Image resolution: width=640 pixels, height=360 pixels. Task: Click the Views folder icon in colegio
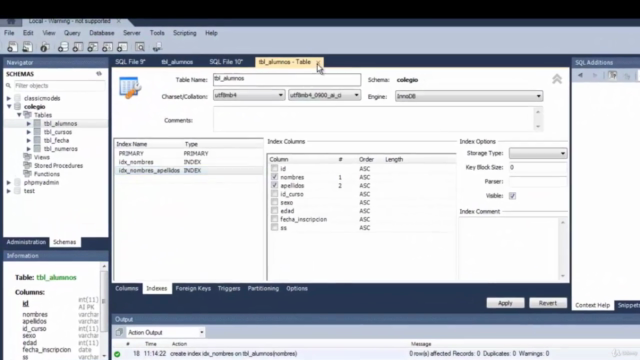[x=27, y=157]
